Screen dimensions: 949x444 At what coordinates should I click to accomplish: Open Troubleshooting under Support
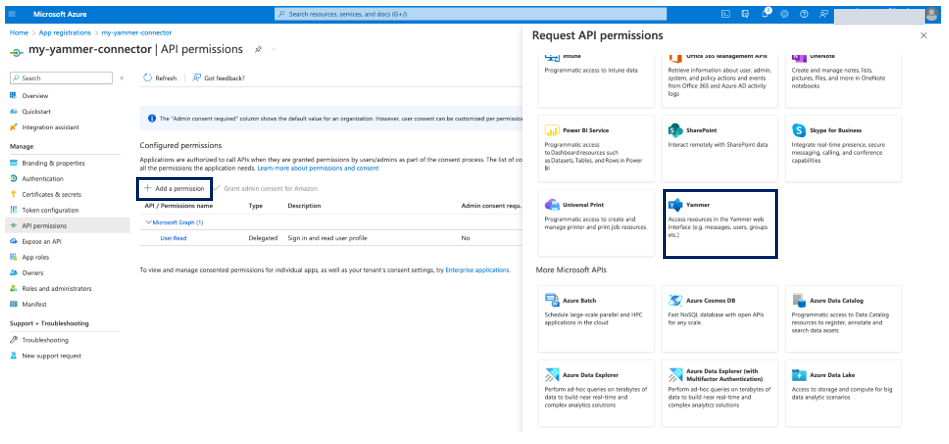click(x=45, y=340)
